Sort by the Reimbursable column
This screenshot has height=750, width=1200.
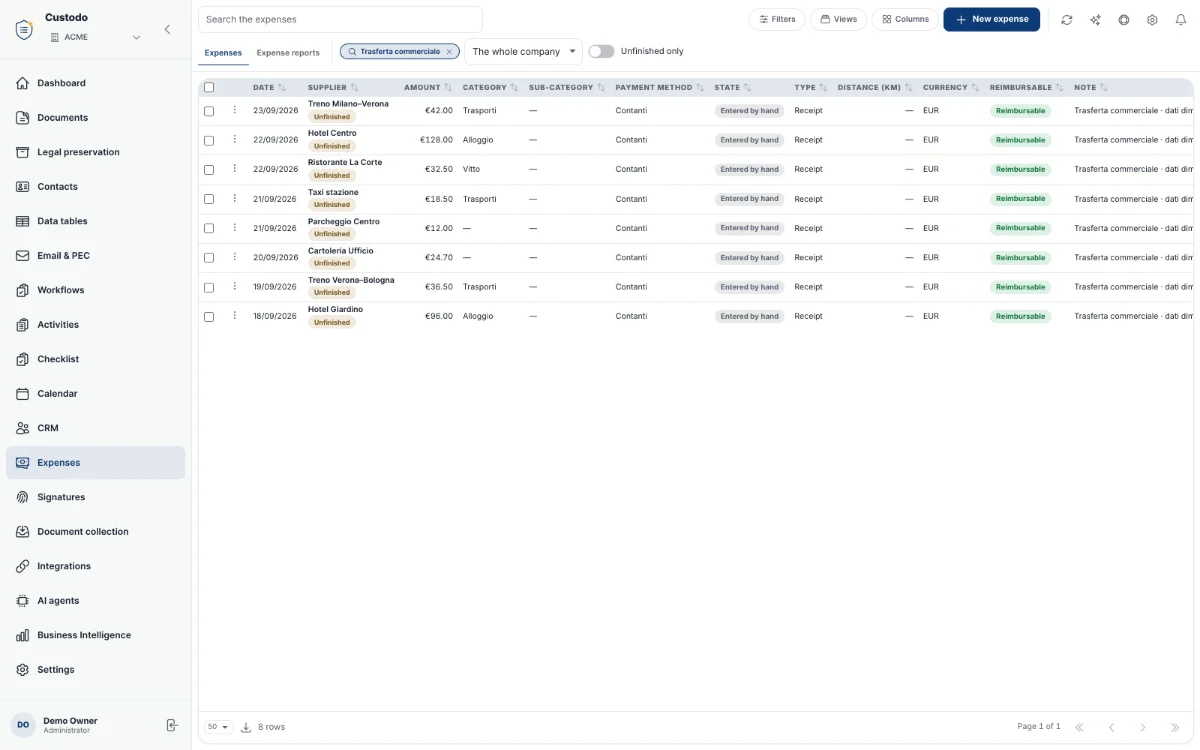[1026, 87]
